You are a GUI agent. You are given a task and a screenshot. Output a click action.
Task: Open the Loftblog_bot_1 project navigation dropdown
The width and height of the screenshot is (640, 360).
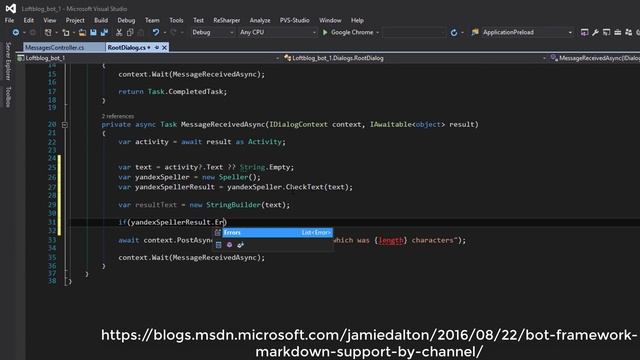(x=149, y=58)
